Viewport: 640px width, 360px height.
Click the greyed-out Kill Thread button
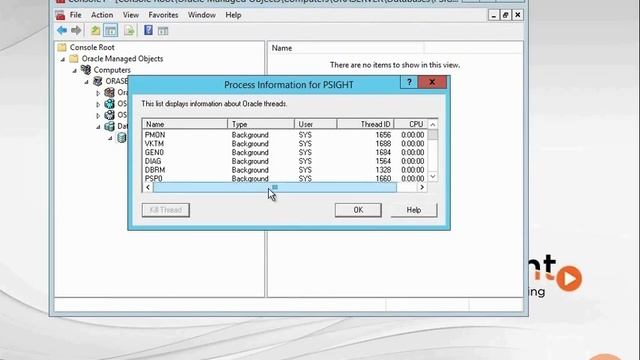click(165, 210)
